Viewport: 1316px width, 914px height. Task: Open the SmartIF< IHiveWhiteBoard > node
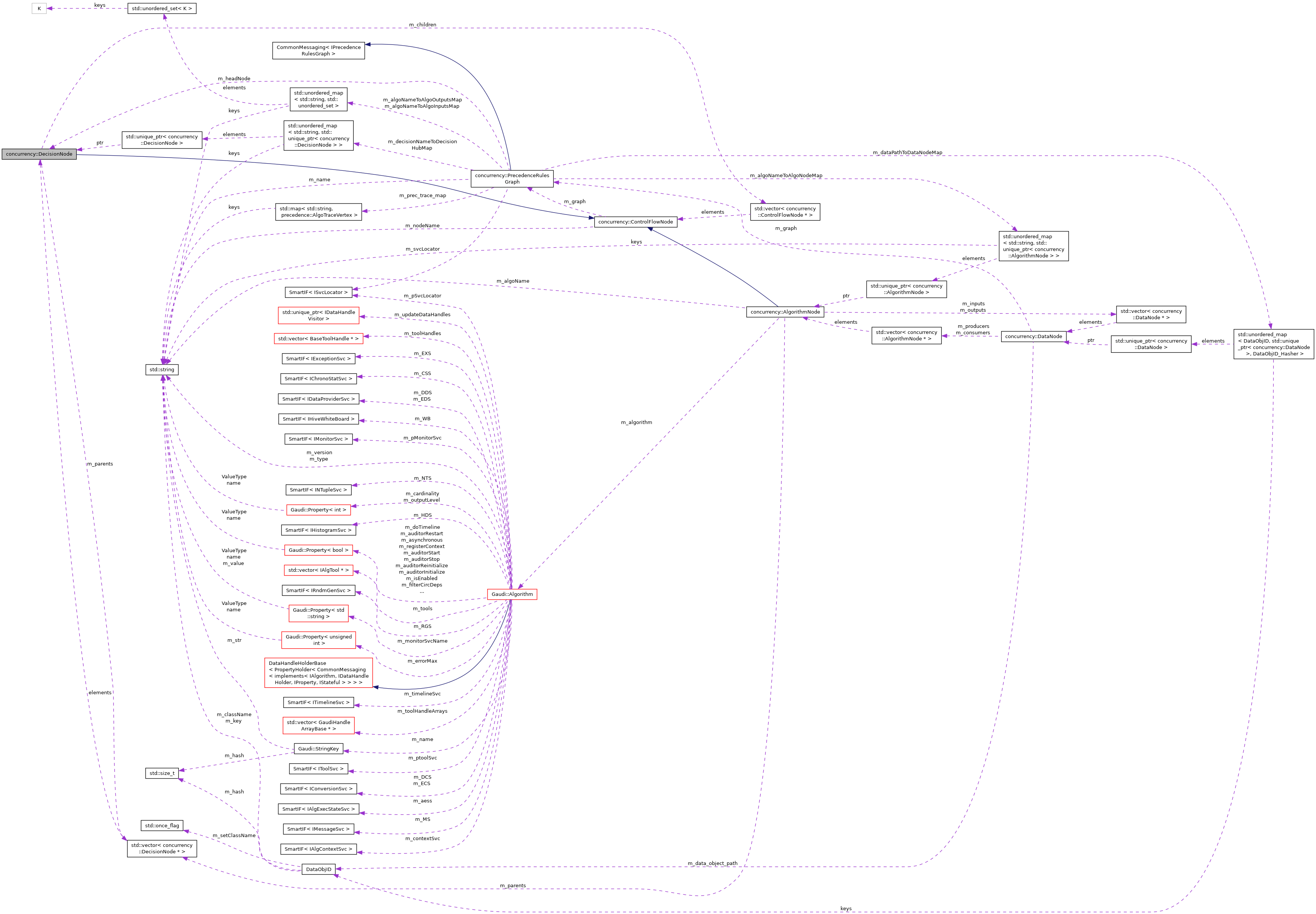coord(319,419)
